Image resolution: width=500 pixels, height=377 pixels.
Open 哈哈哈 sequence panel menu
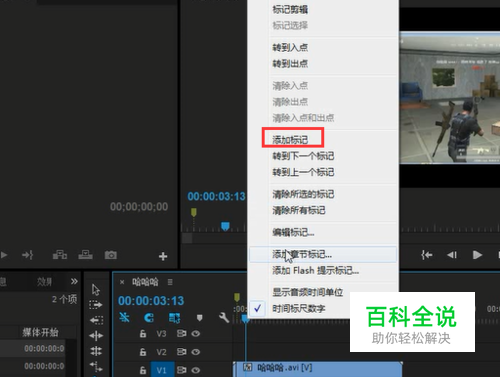pos(170,282)
